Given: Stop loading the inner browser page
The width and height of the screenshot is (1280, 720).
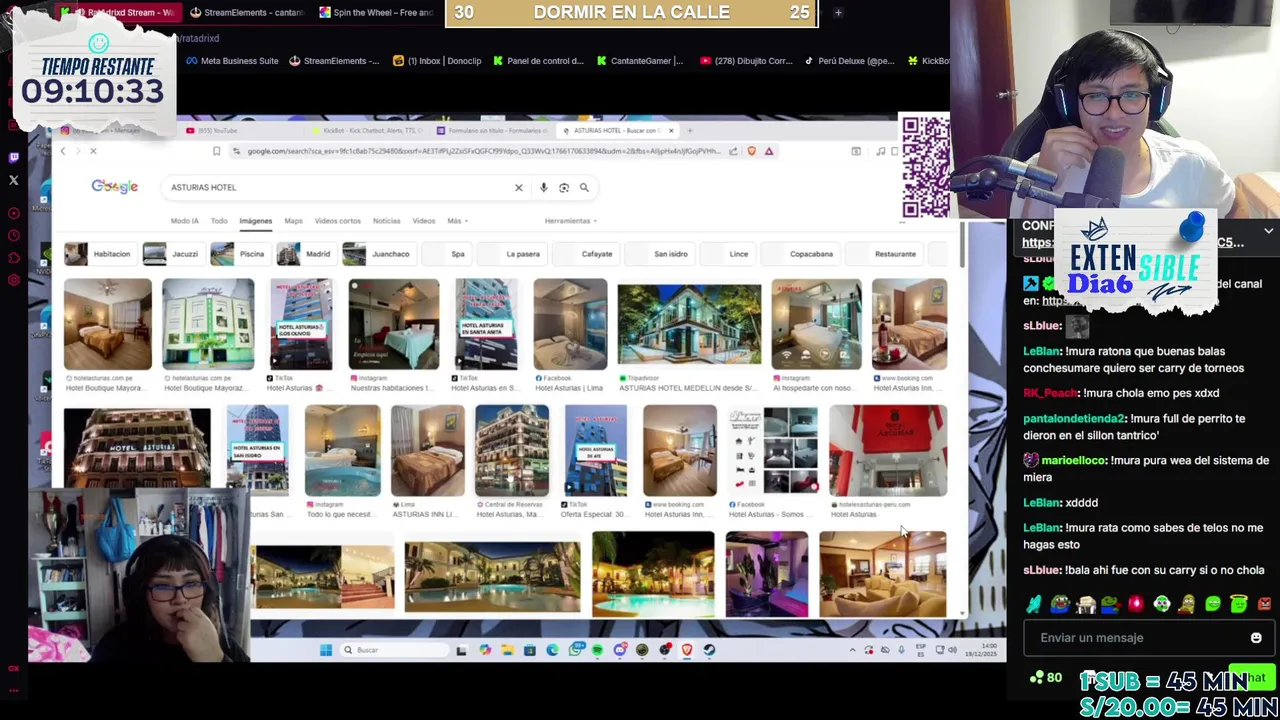Looking at the screenshot, I should (x=93, y=151).
